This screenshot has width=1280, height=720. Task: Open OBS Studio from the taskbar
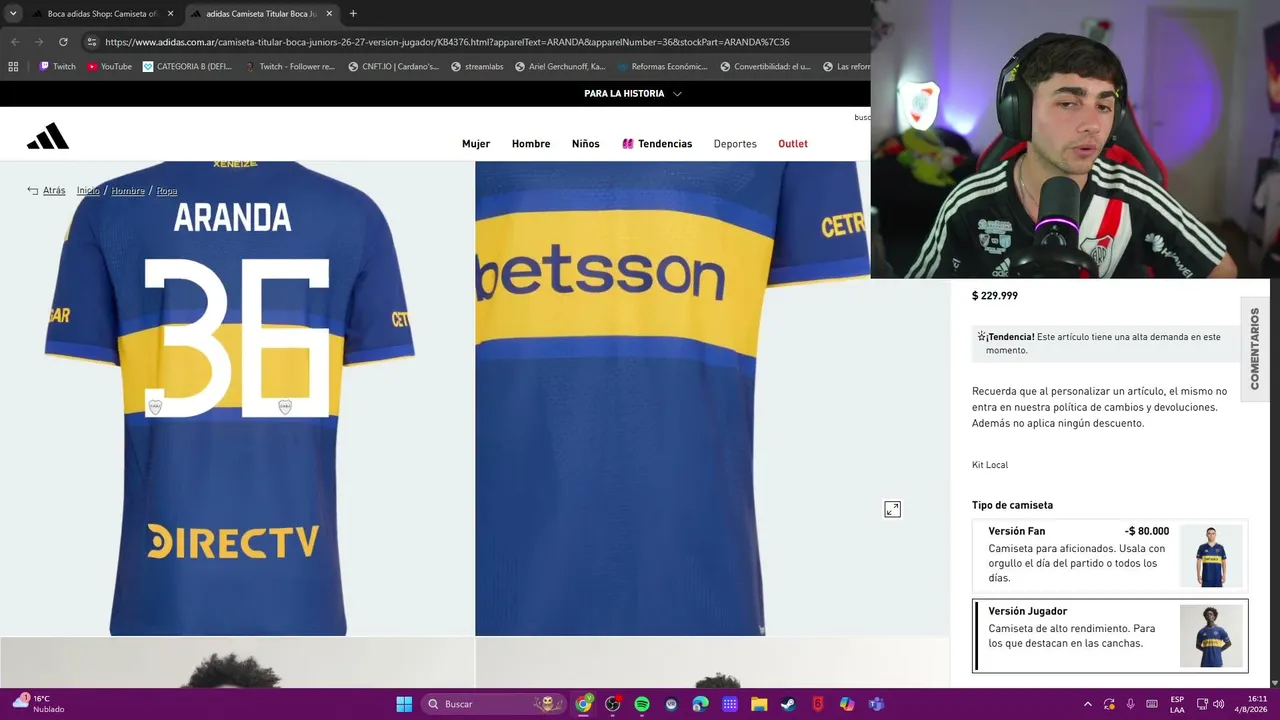pyautogui.click(x=612, y=704)
